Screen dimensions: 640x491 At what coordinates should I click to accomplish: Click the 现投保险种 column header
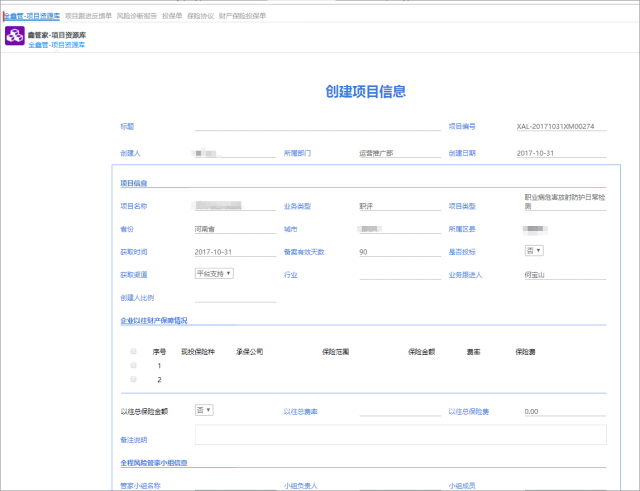point(198,351)
